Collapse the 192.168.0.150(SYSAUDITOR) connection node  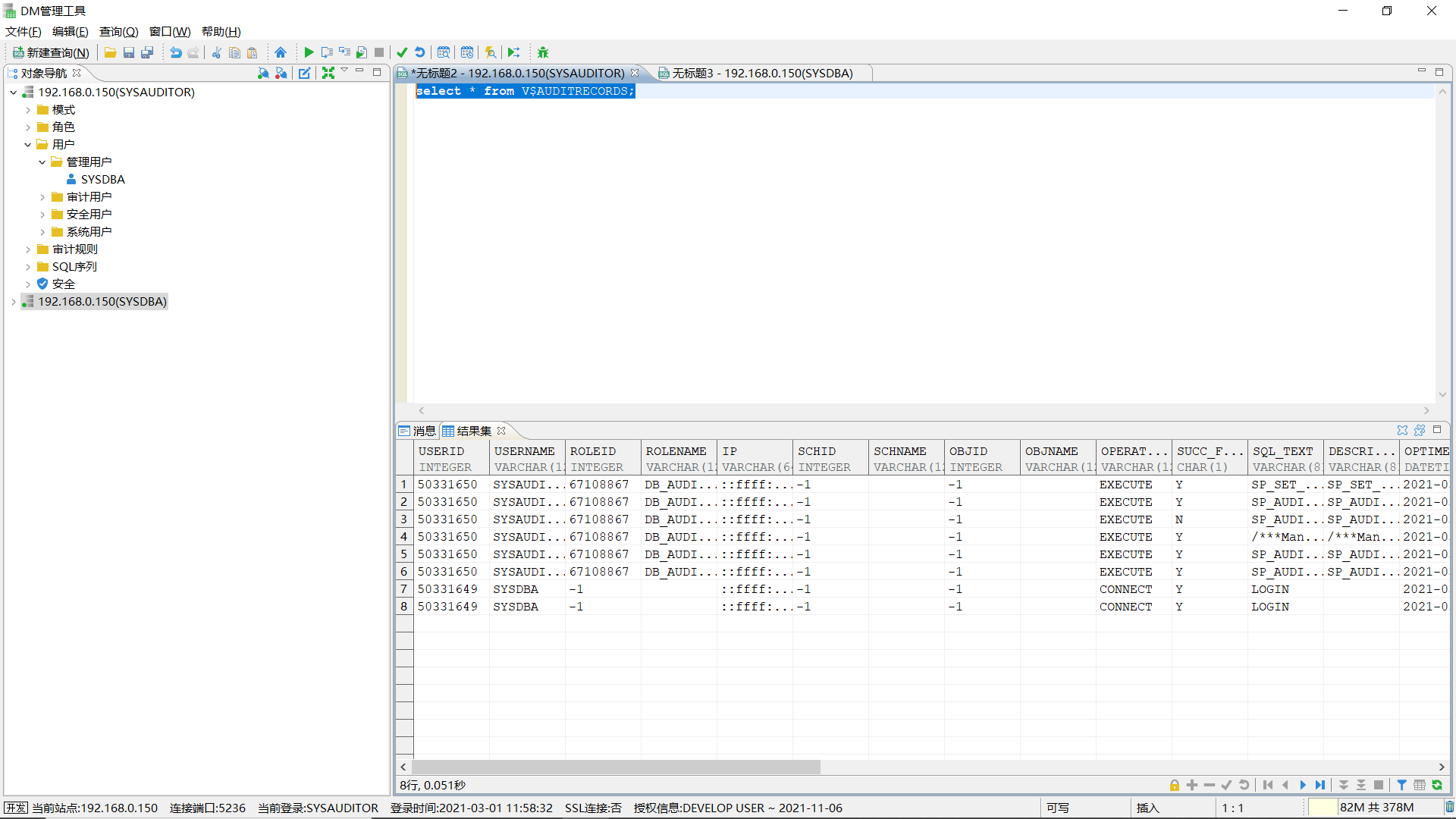click(14, 93)
